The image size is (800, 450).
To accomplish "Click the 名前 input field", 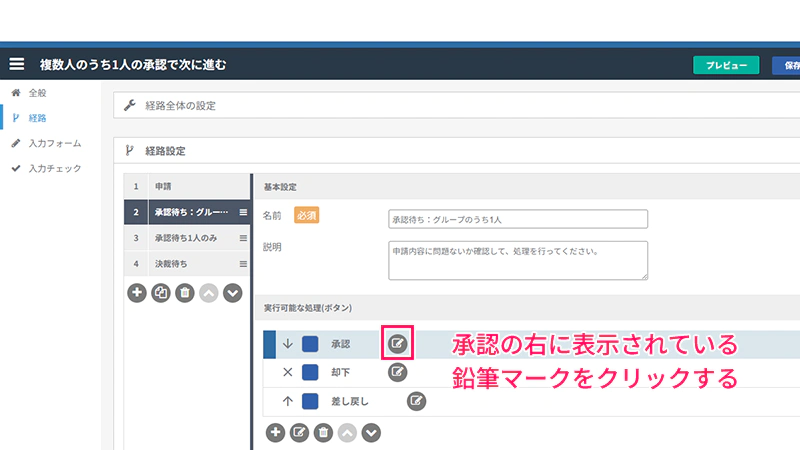I will point(518,219).
